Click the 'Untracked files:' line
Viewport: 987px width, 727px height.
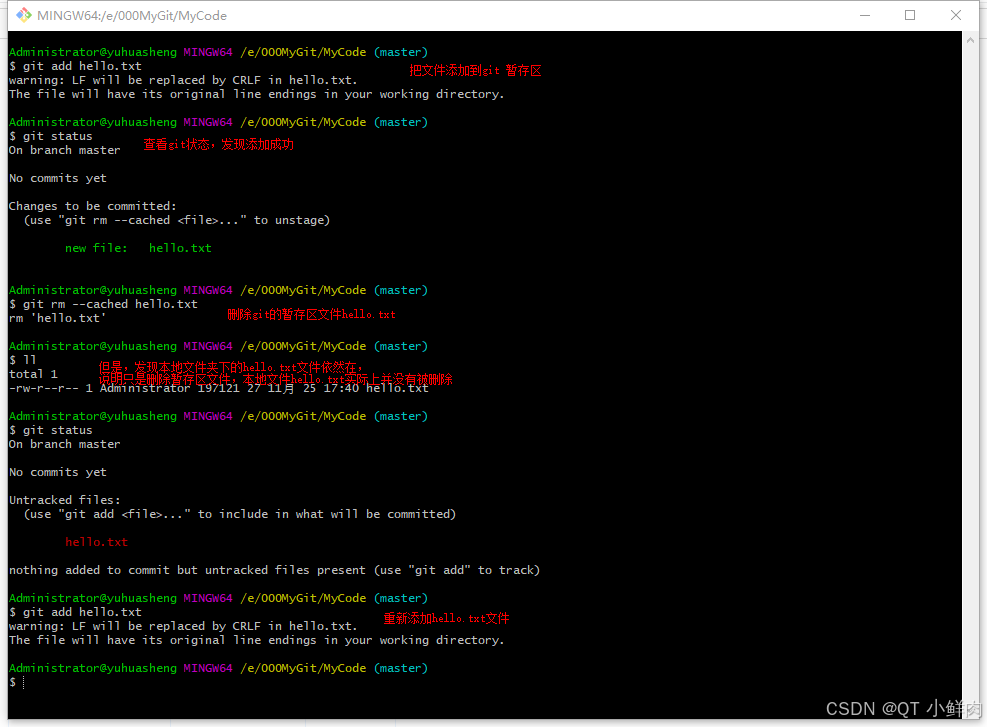(65, 500)
